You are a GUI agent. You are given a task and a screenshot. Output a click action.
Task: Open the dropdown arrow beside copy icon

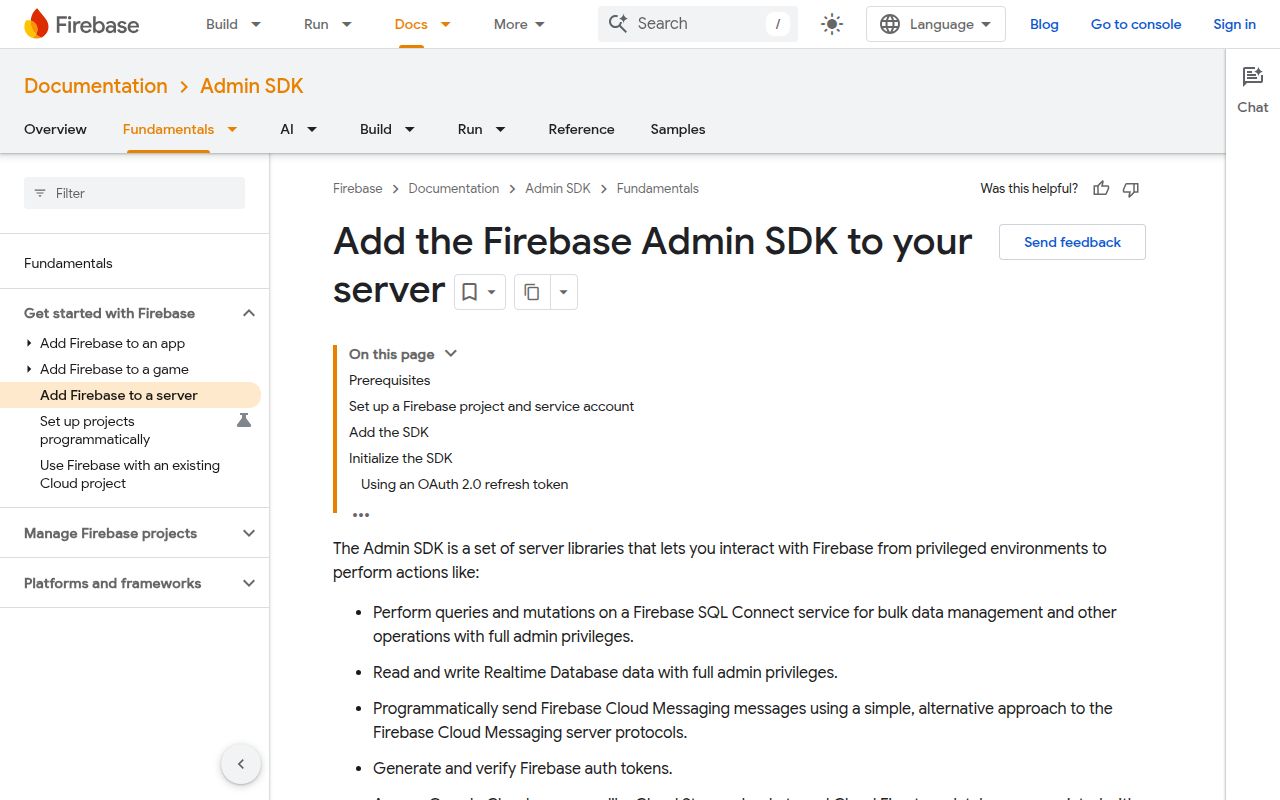563,292
